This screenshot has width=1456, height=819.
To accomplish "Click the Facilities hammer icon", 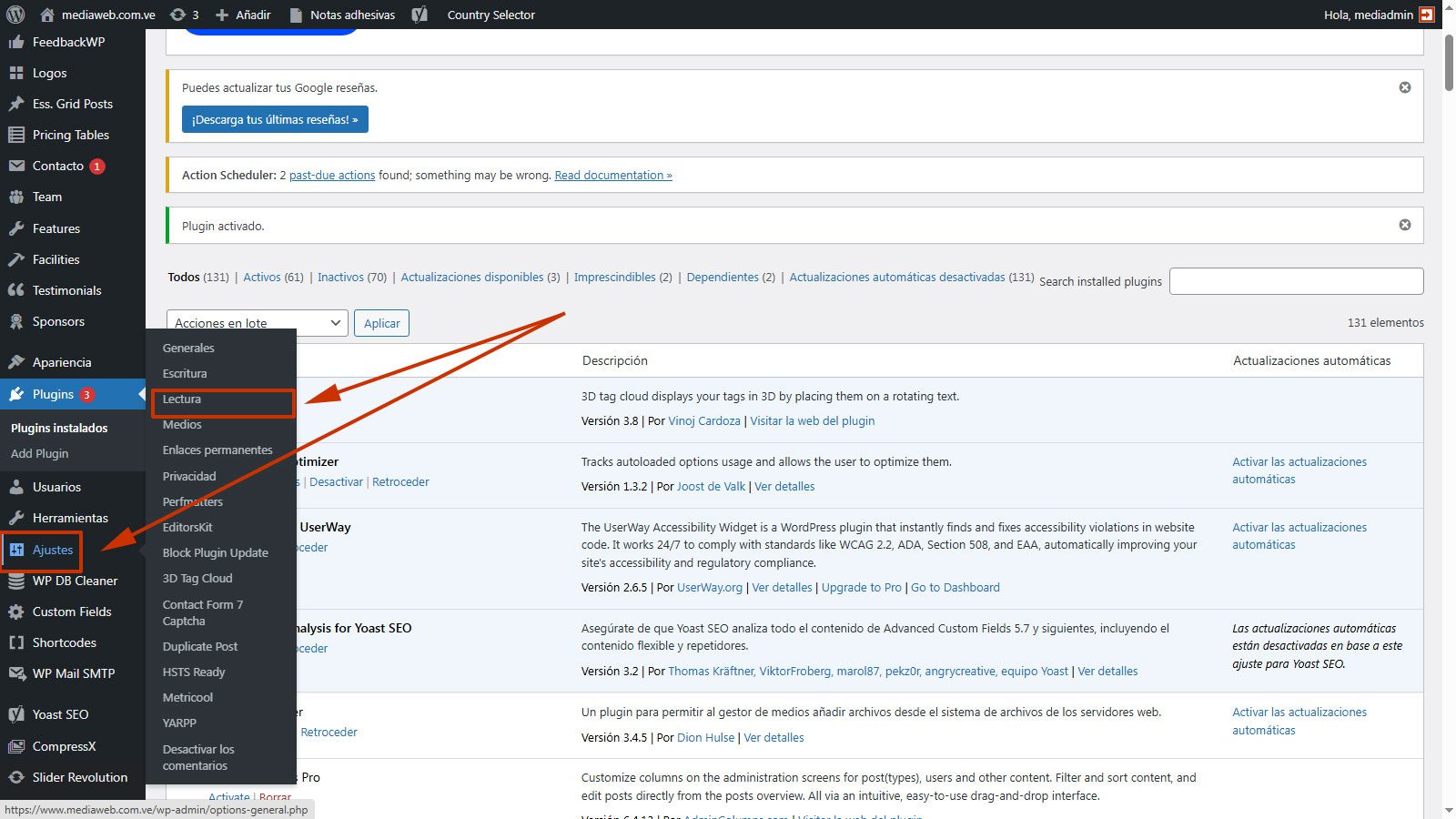I will coord(16,259).
